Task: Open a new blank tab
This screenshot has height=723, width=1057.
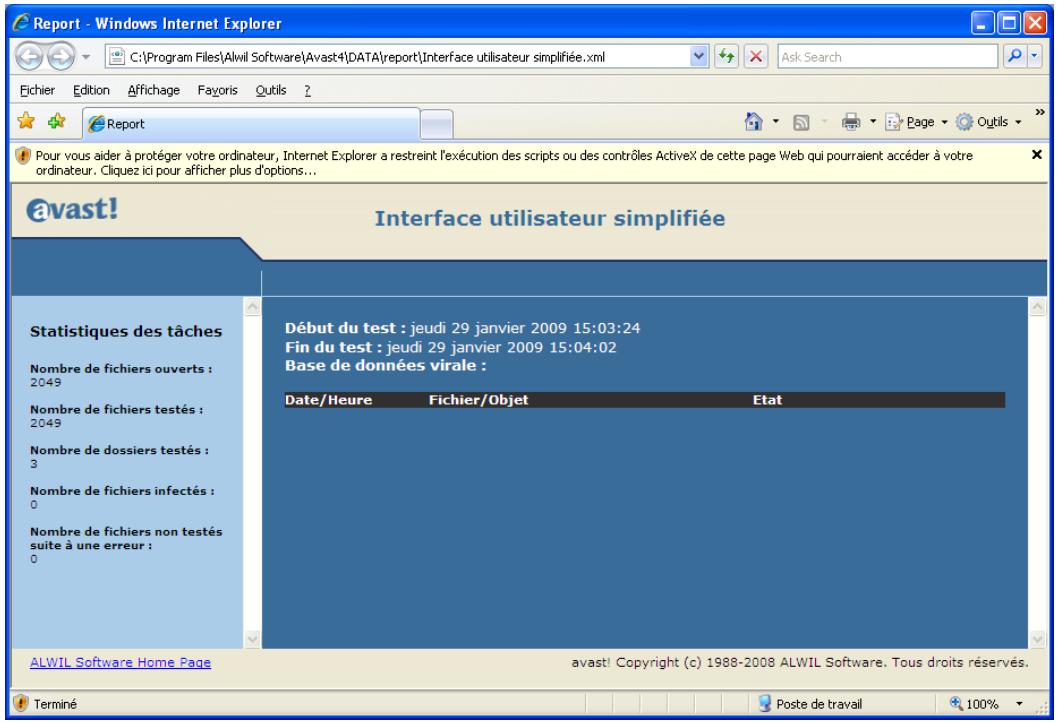Action: (x=436, y=125)
